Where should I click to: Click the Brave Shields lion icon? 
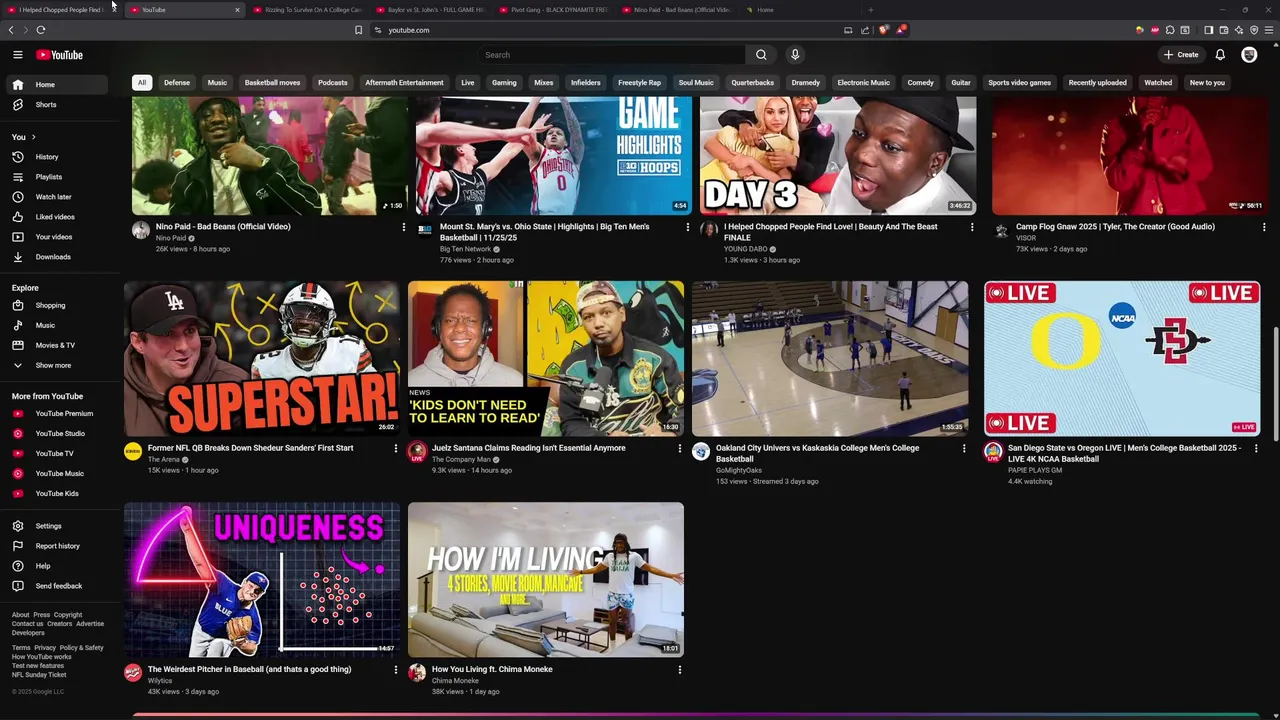883,30
